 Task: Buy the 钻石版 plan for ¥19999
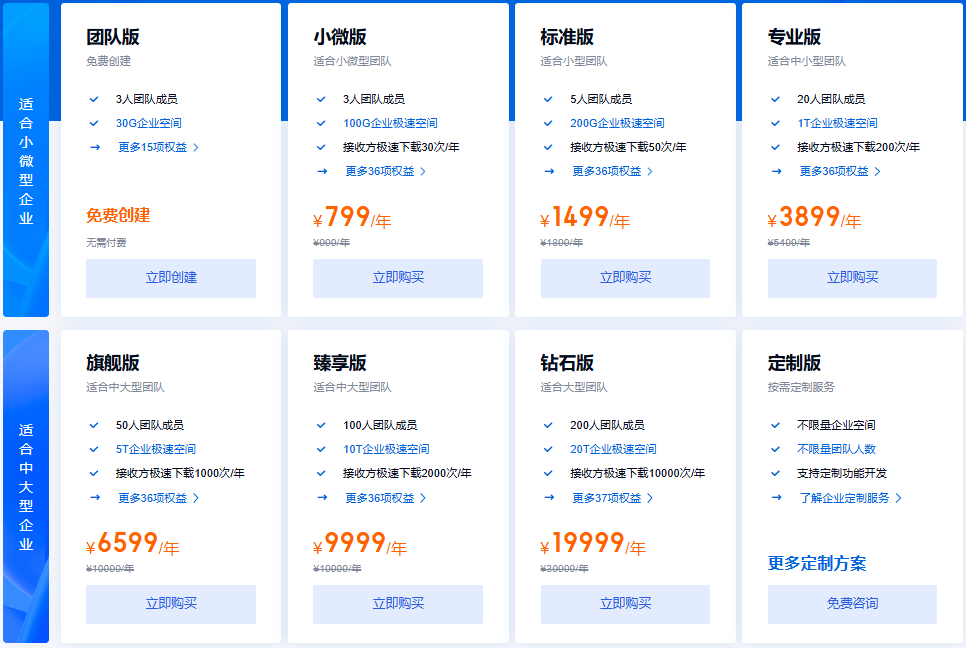coord(625,604)
